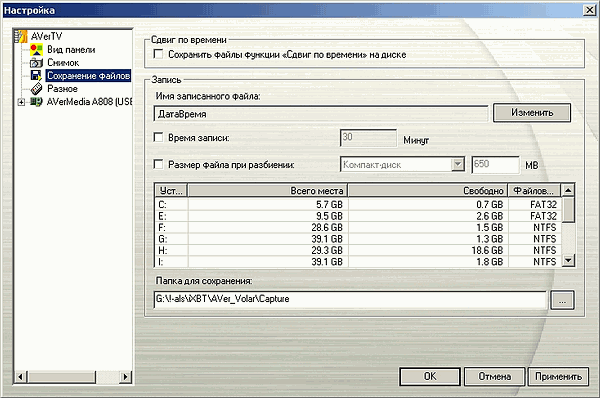Click the AVerMedia A808 device card icon
Screen dimensions: 600x398
point(36,101)
